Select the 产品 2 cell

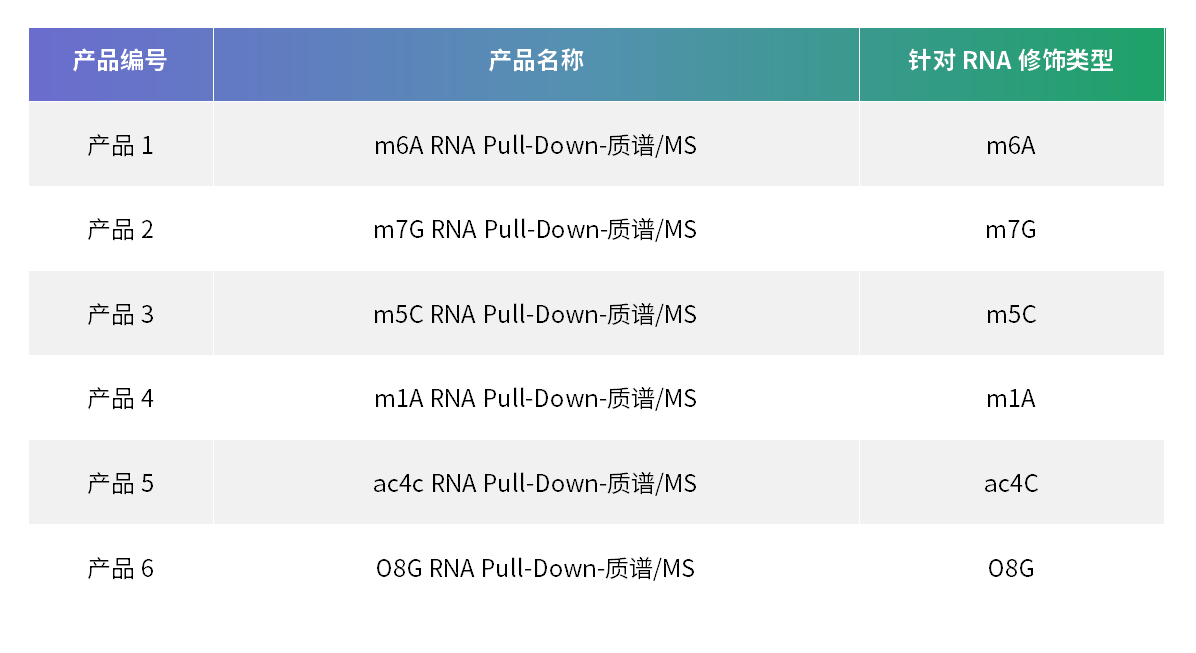click(x=120, y=230)
